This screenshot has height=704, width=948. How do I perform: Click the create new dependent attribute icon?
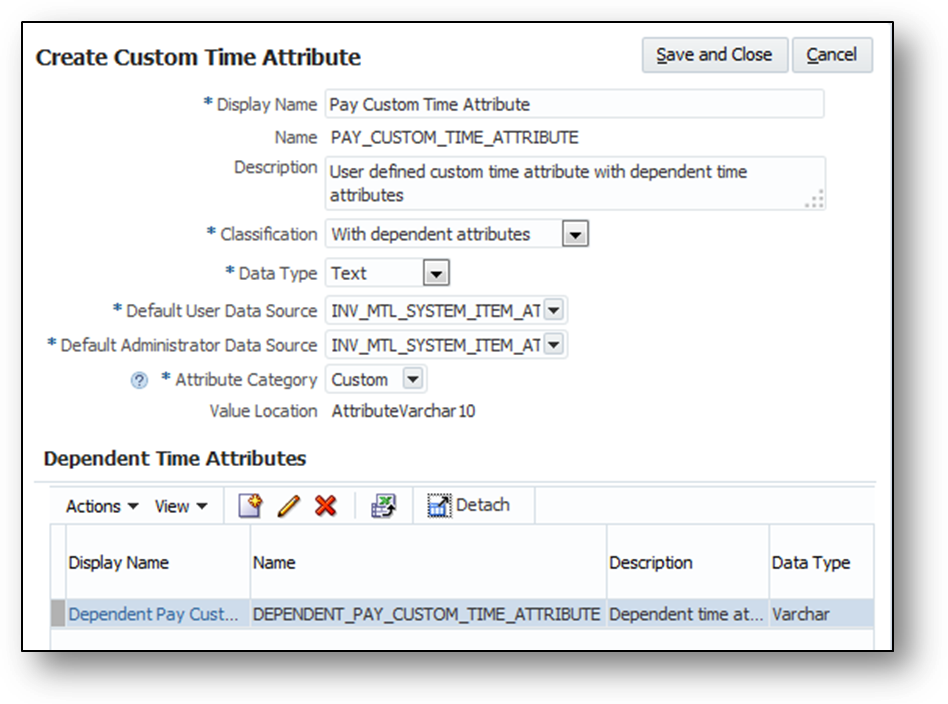click(250, 506)
